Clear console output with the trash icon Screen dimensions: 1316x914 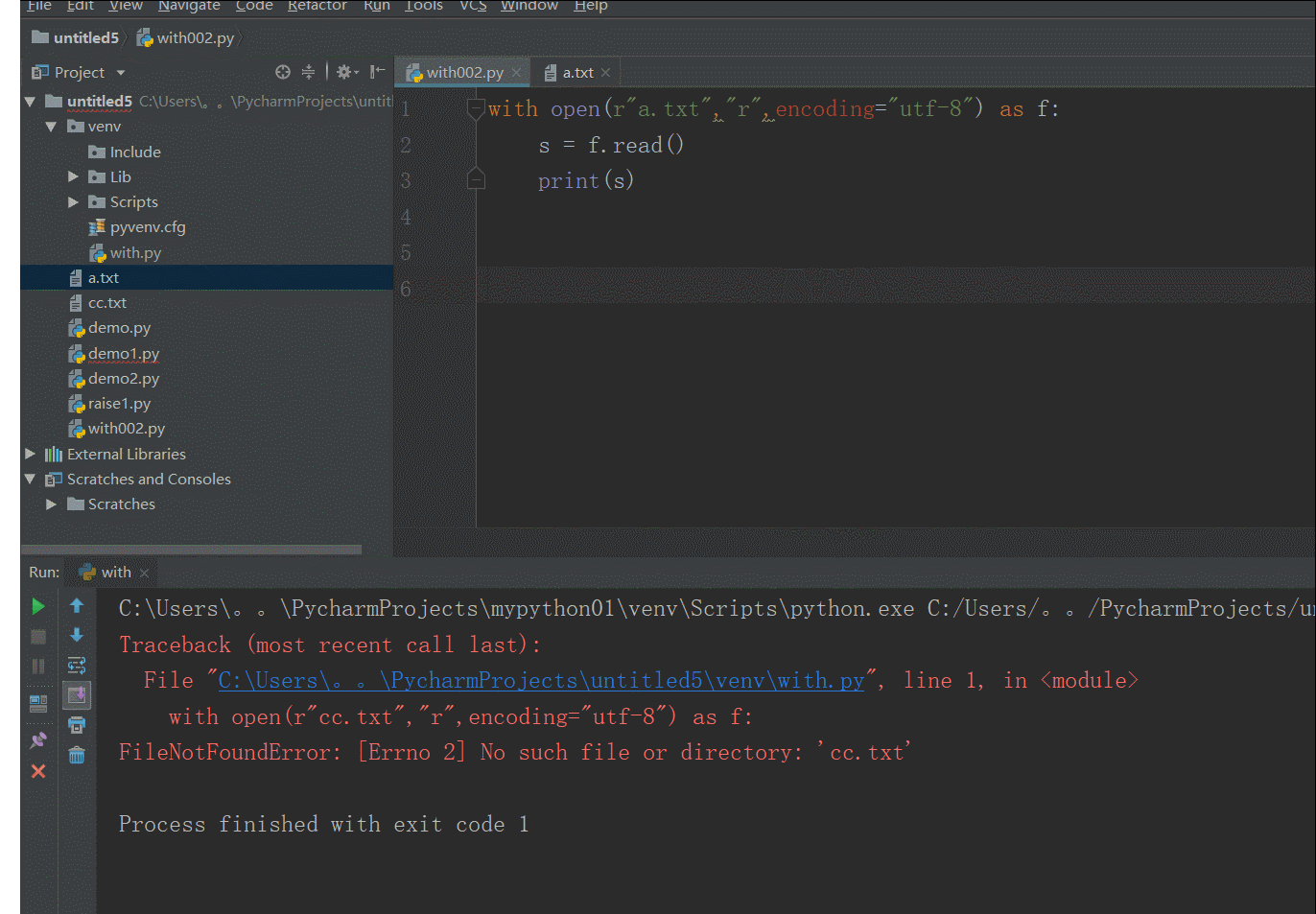pyautogui.click(x=77, y=756)
